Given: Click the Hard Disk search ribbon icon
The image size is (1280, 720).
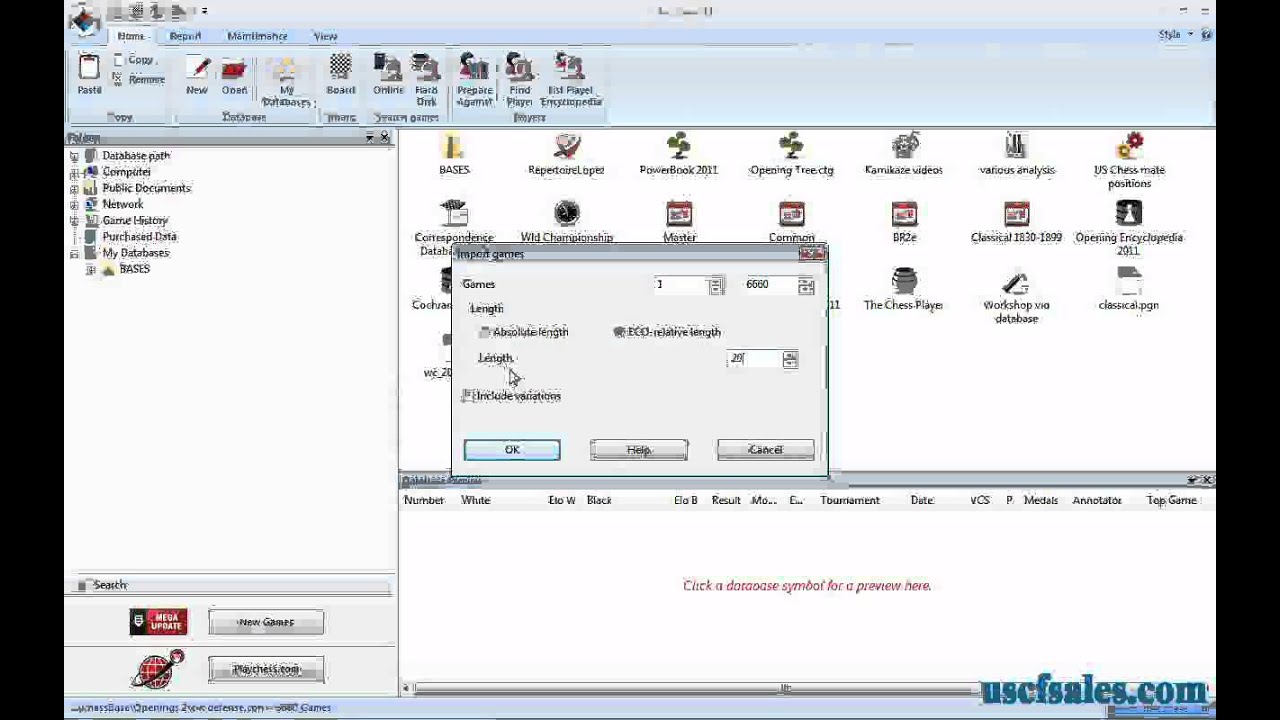Looking at the screenshot, I should [426, 68].
